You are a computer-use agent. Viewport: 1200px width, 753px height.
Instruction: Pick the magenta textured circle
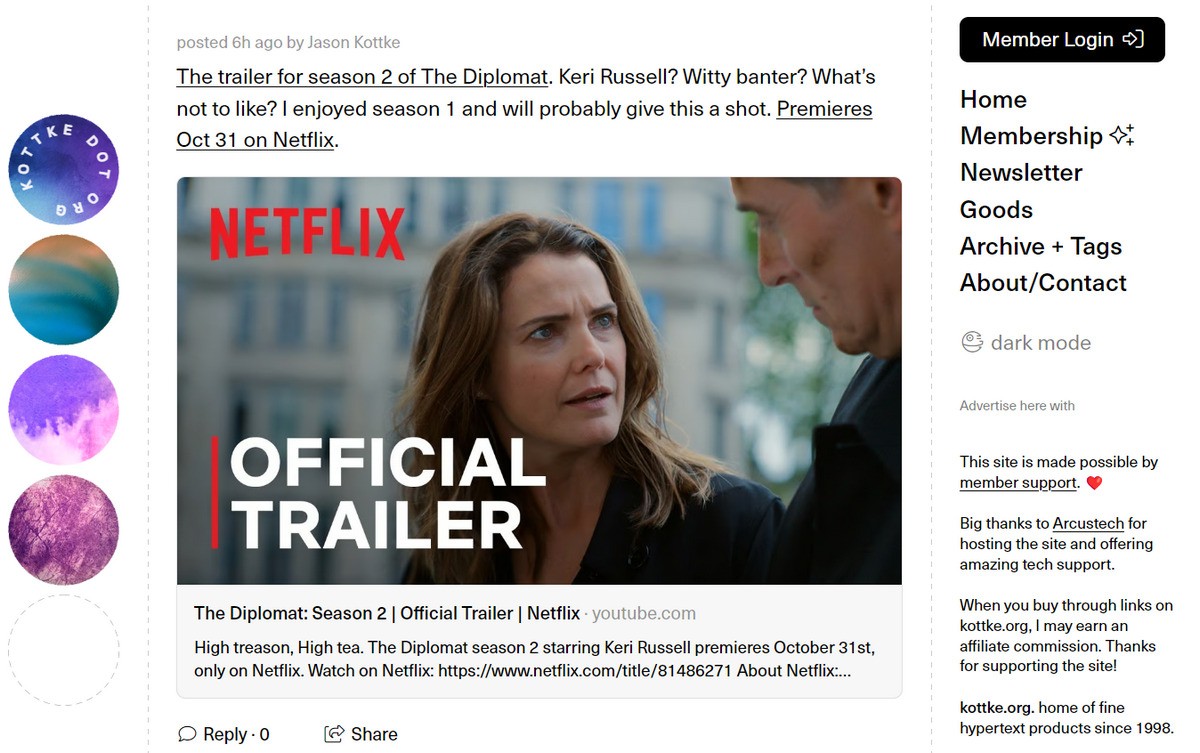click(64, 530)
